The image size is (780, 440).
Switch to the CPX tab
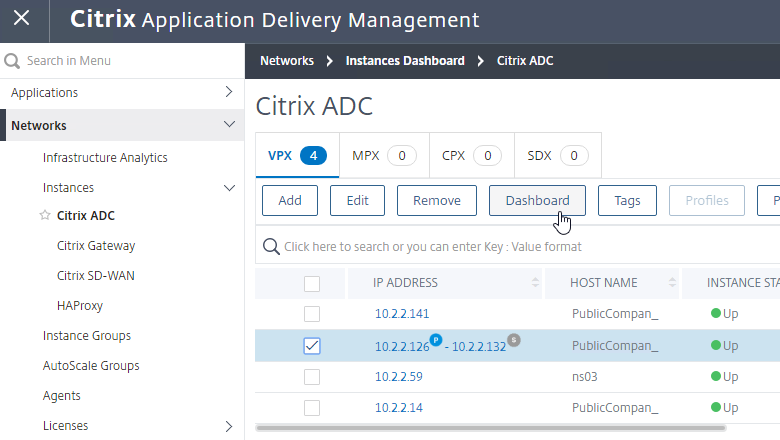472,155
